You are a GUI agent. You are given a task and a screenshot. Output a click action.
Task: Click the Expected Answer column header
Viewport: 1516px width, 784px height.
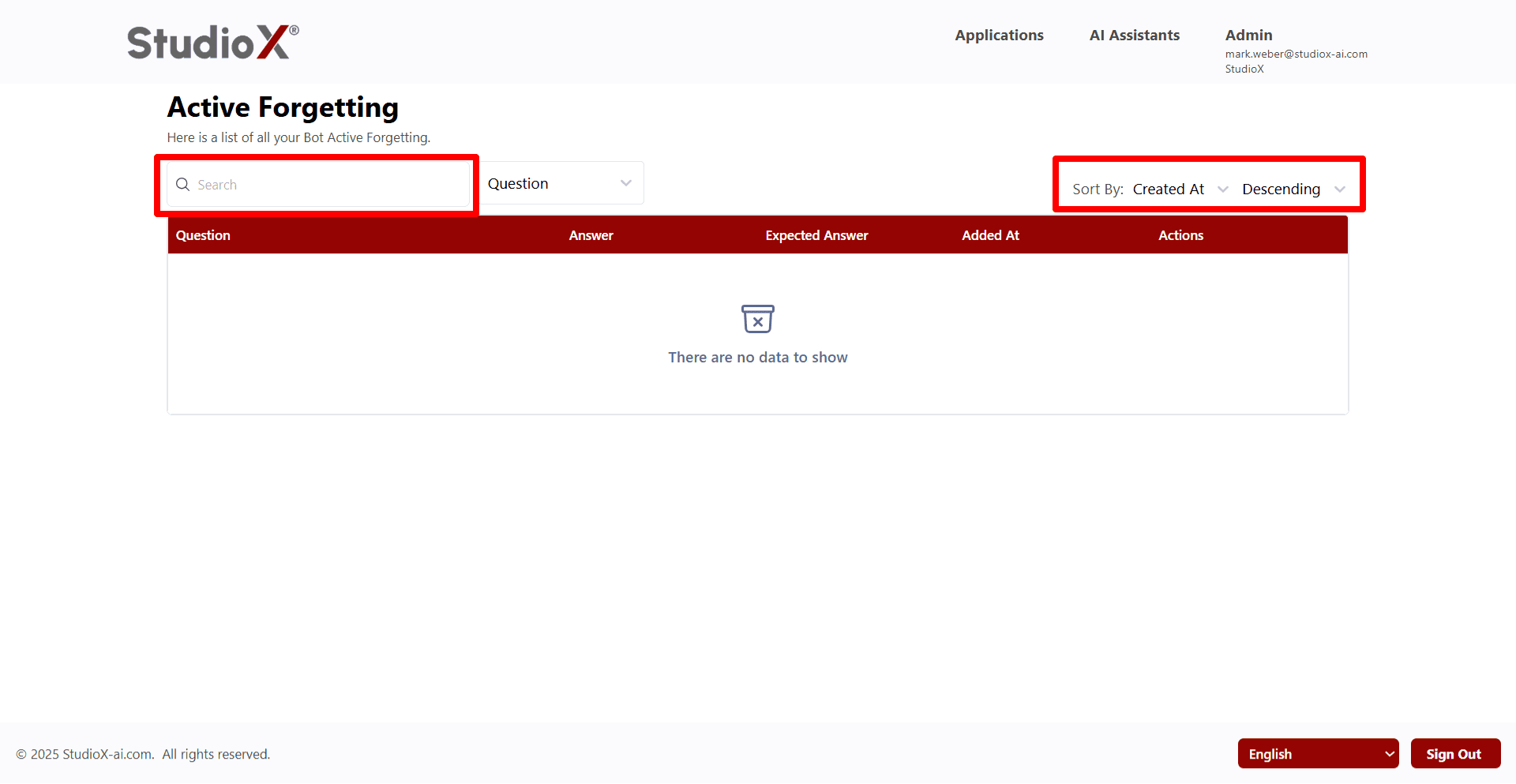click(816, 234)
